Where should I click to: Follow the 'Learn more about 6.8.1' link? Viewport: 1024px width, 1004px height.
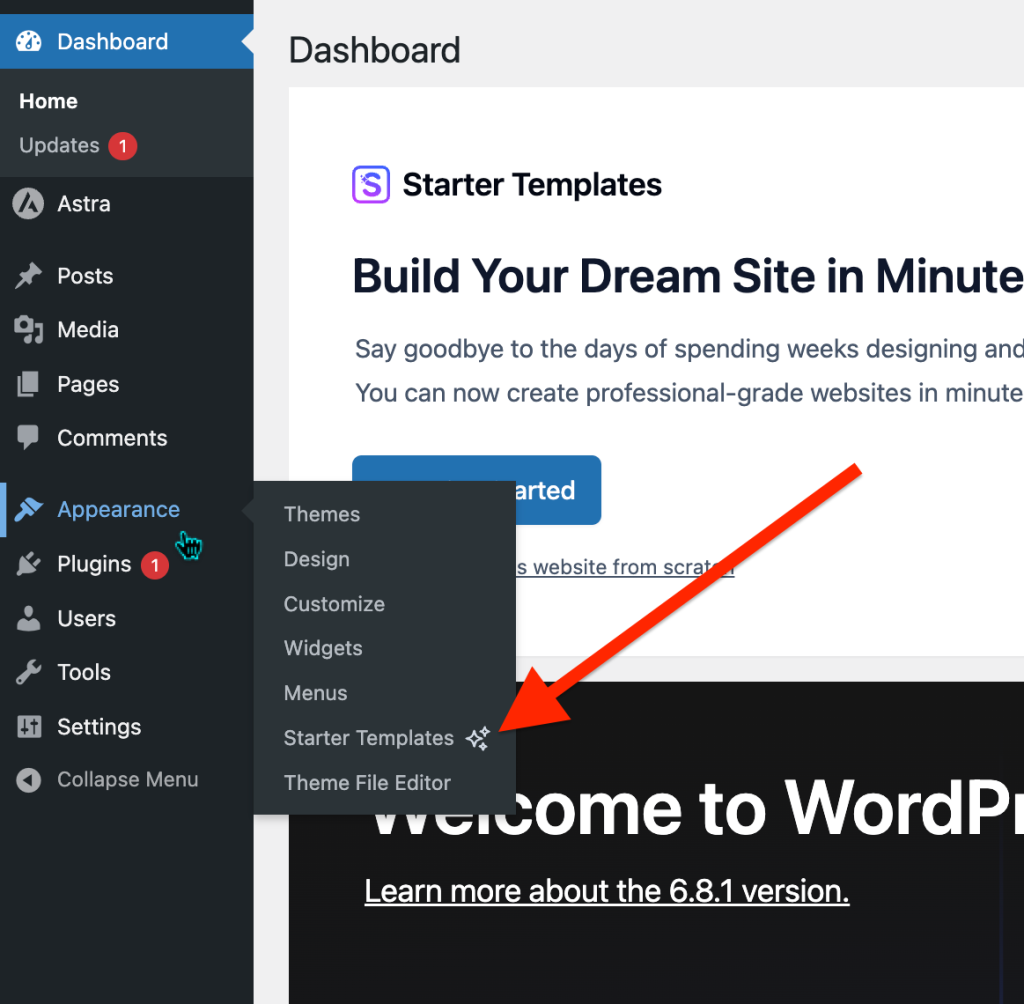606,890
